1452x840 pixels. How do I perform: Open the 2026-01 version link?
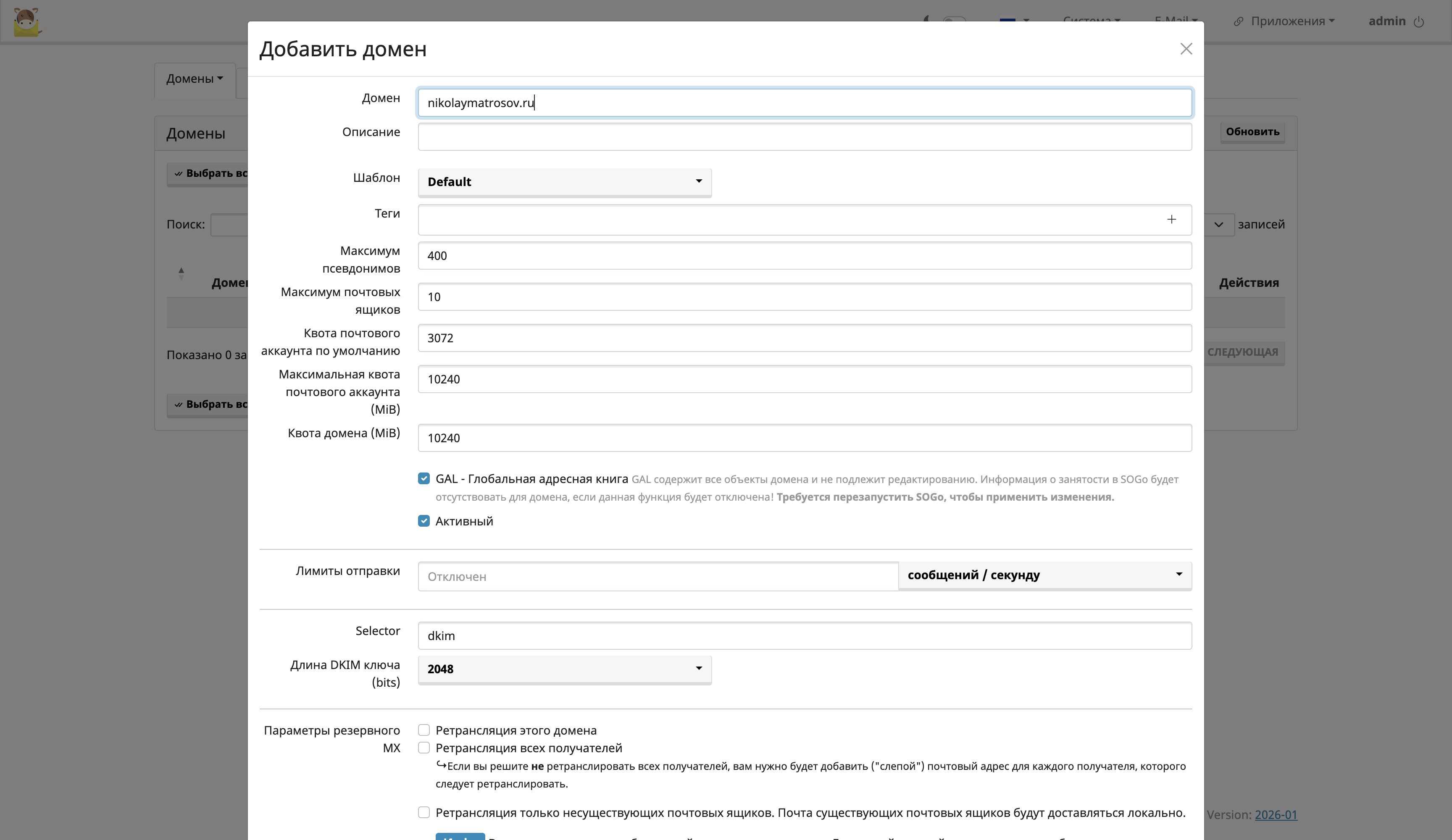coord(1276,814)
